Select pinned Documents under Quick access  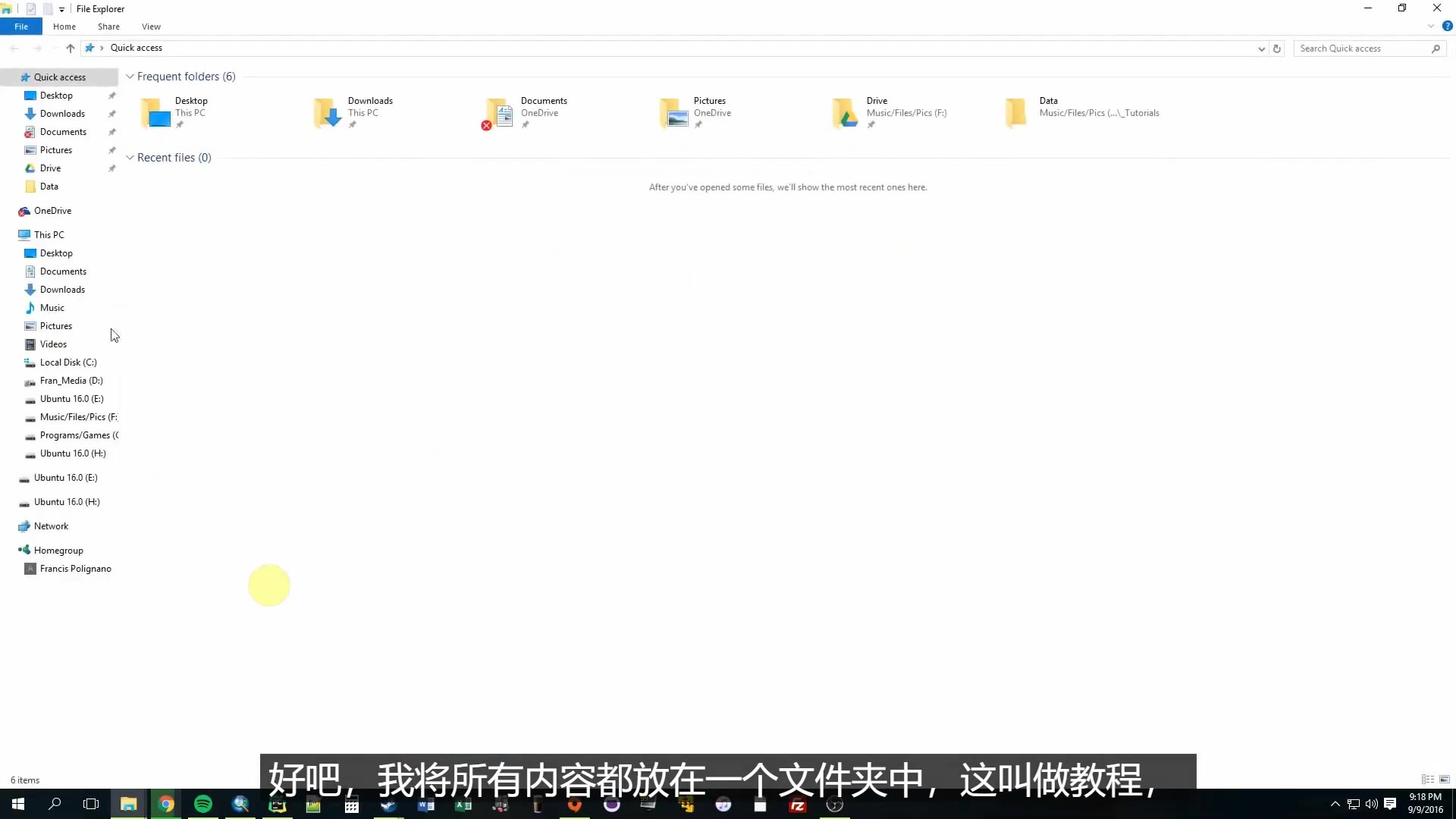point(63,132)
